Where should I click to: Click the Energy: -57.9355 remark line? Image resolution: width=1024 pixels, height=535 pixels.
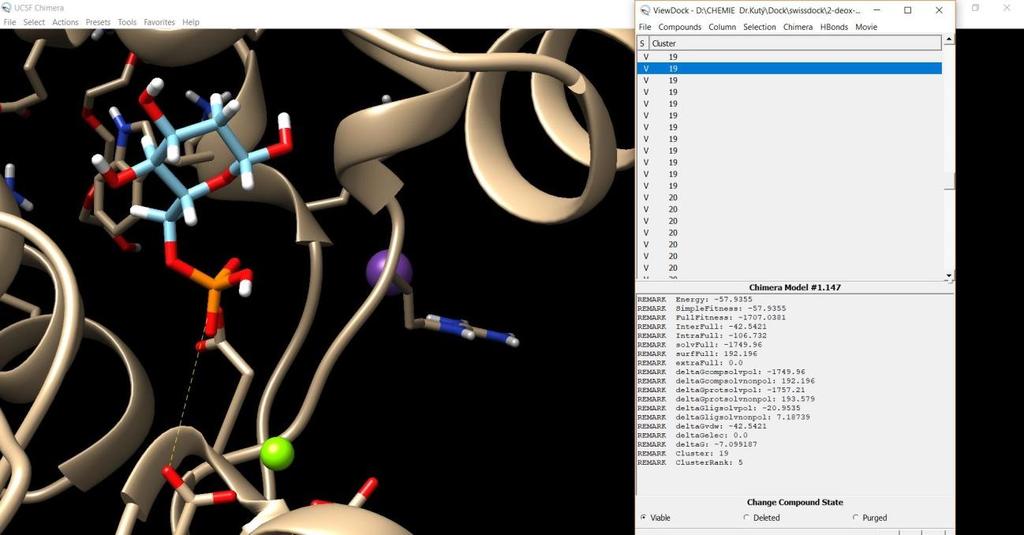(695, 299)
